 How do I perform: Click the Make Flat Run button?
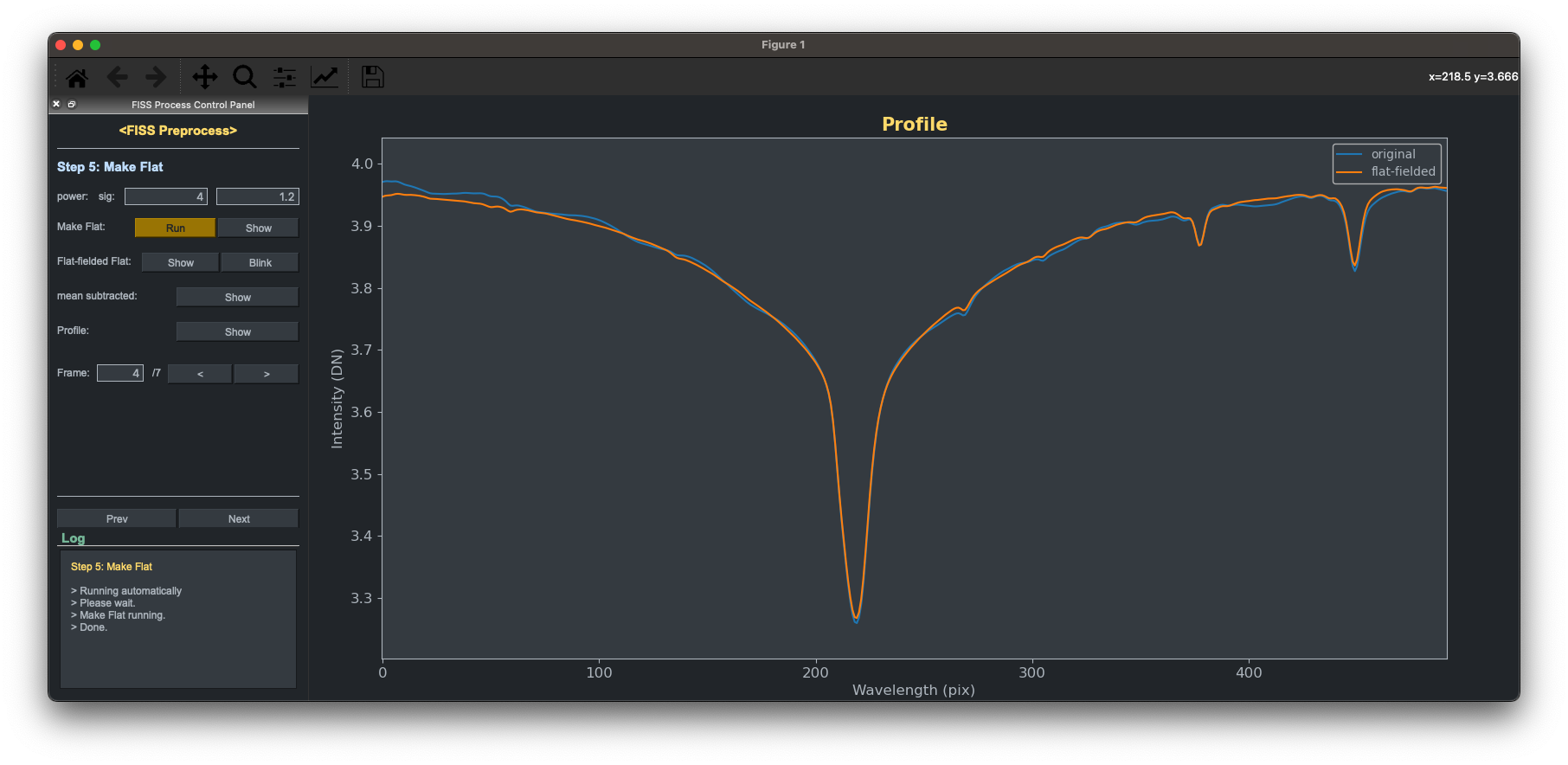[x=175, y=228]
